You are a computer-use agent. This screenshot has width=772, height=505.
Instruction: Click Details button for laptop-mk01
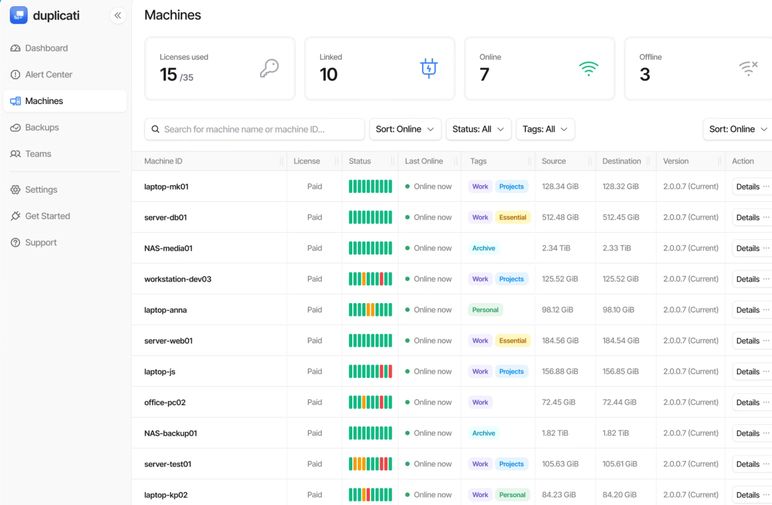tap(747, 187)
